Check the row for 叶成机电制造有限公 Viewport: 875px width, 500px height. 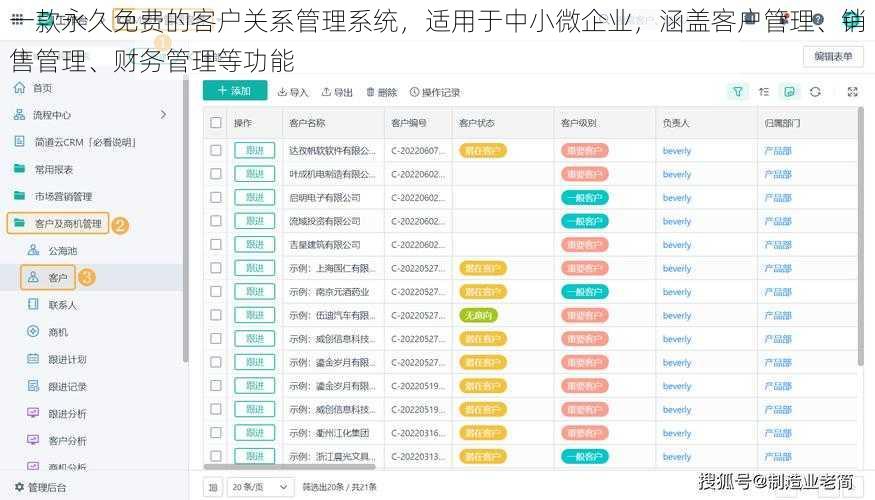click(x=216, y=174)
